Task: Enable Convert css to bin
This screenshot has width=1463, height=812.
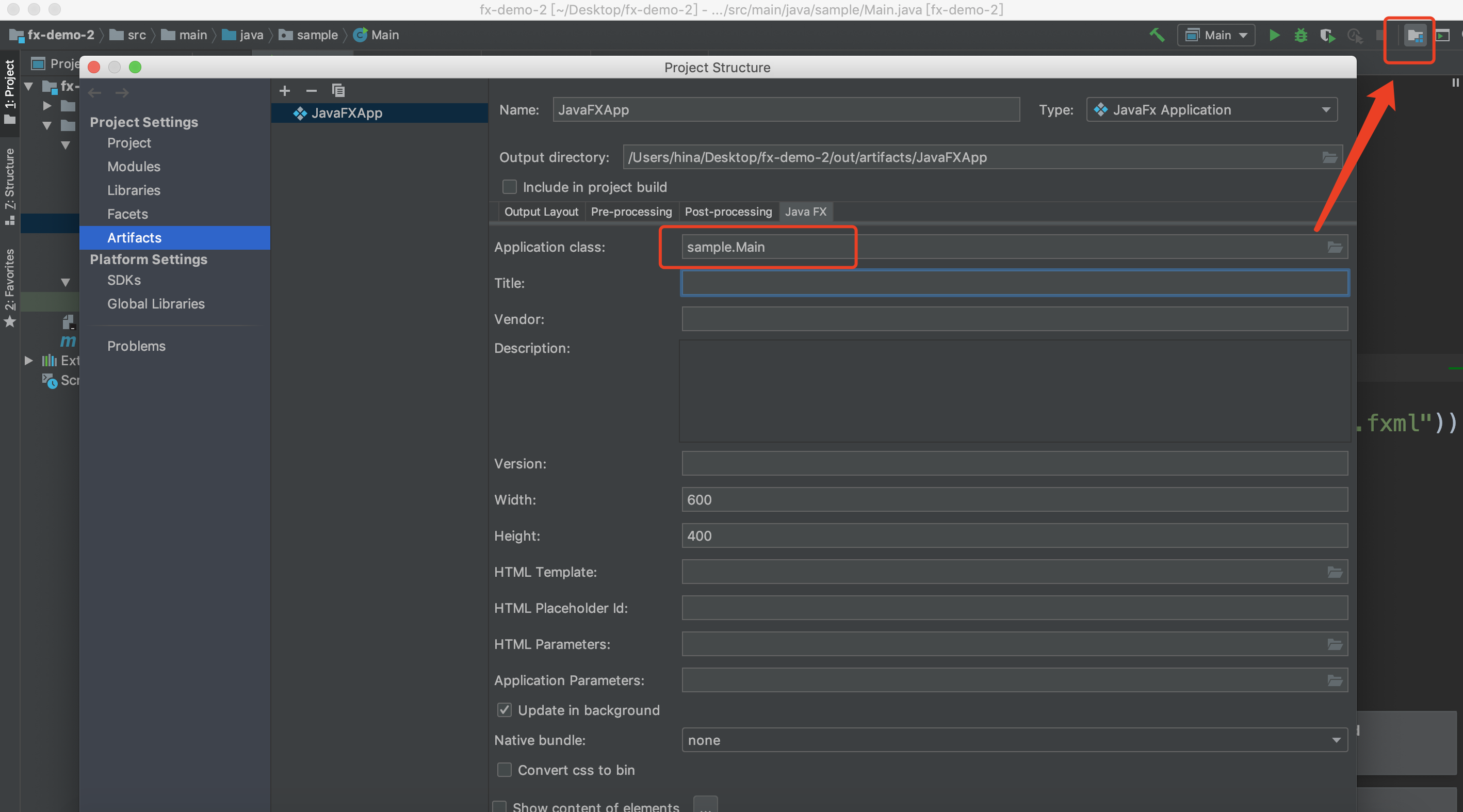Action: [x=505, y=769]
